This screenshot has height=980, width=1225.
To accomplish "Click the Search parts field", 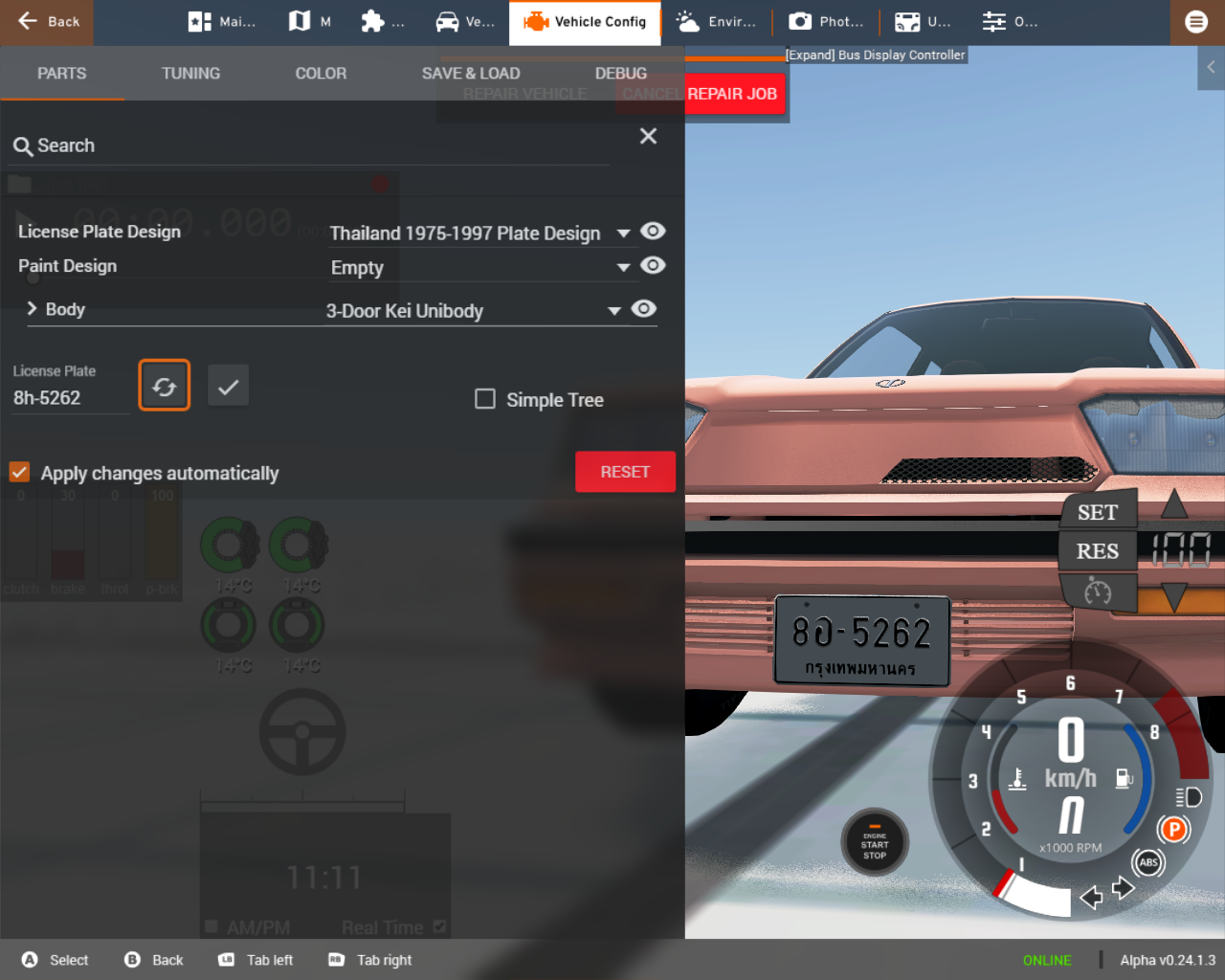I will (310, 146).
